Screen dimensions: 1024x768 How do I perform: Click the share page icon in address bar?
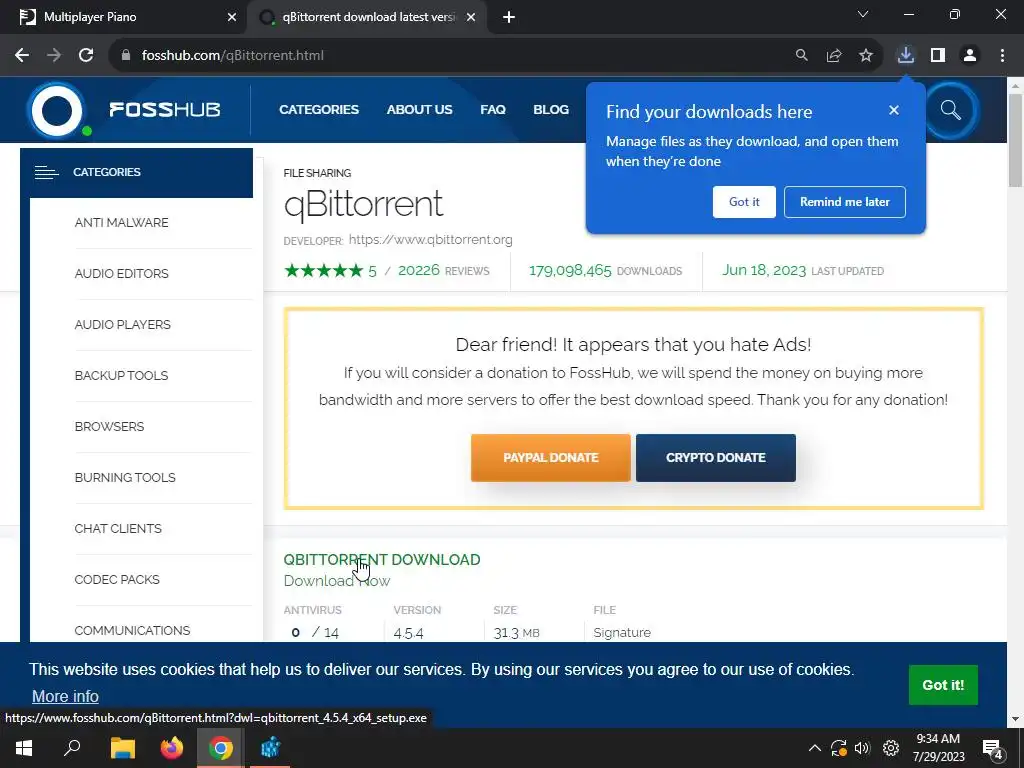pyautogui.click(x=834, y=56)
